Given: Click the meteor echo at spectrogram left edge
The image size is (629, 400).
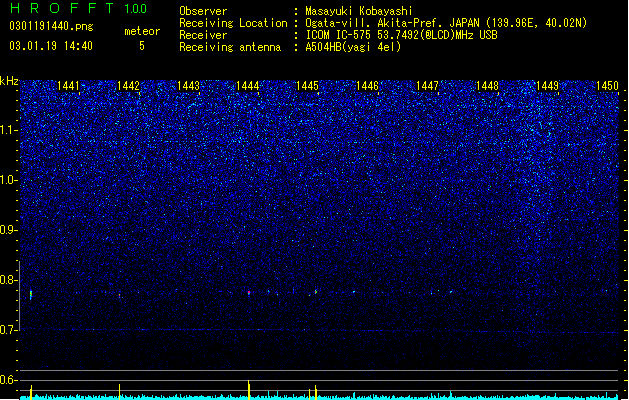Looking at the screenshot, I should pos(31,295).
